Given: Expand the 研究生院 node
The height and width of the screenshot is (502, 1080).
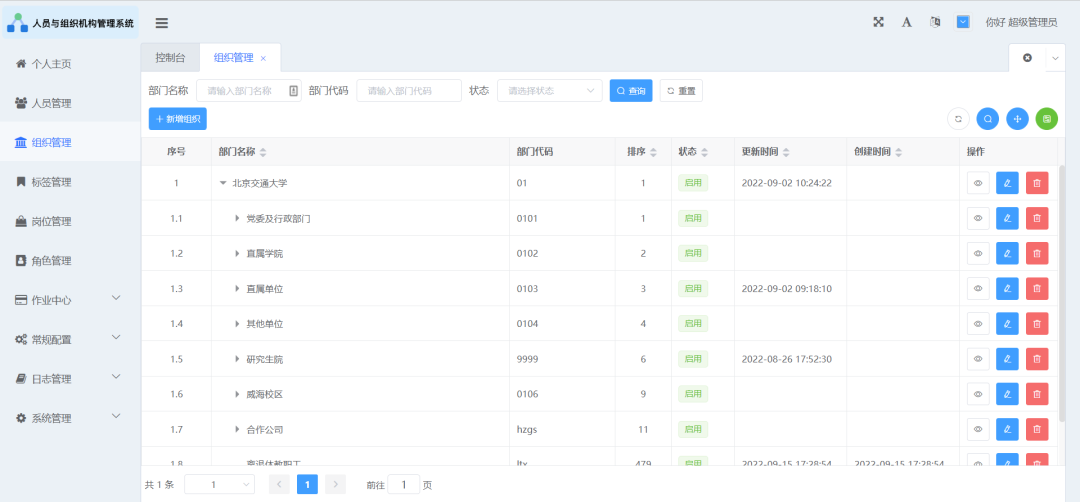Looking at the screenshot, I should pos(237,359).
